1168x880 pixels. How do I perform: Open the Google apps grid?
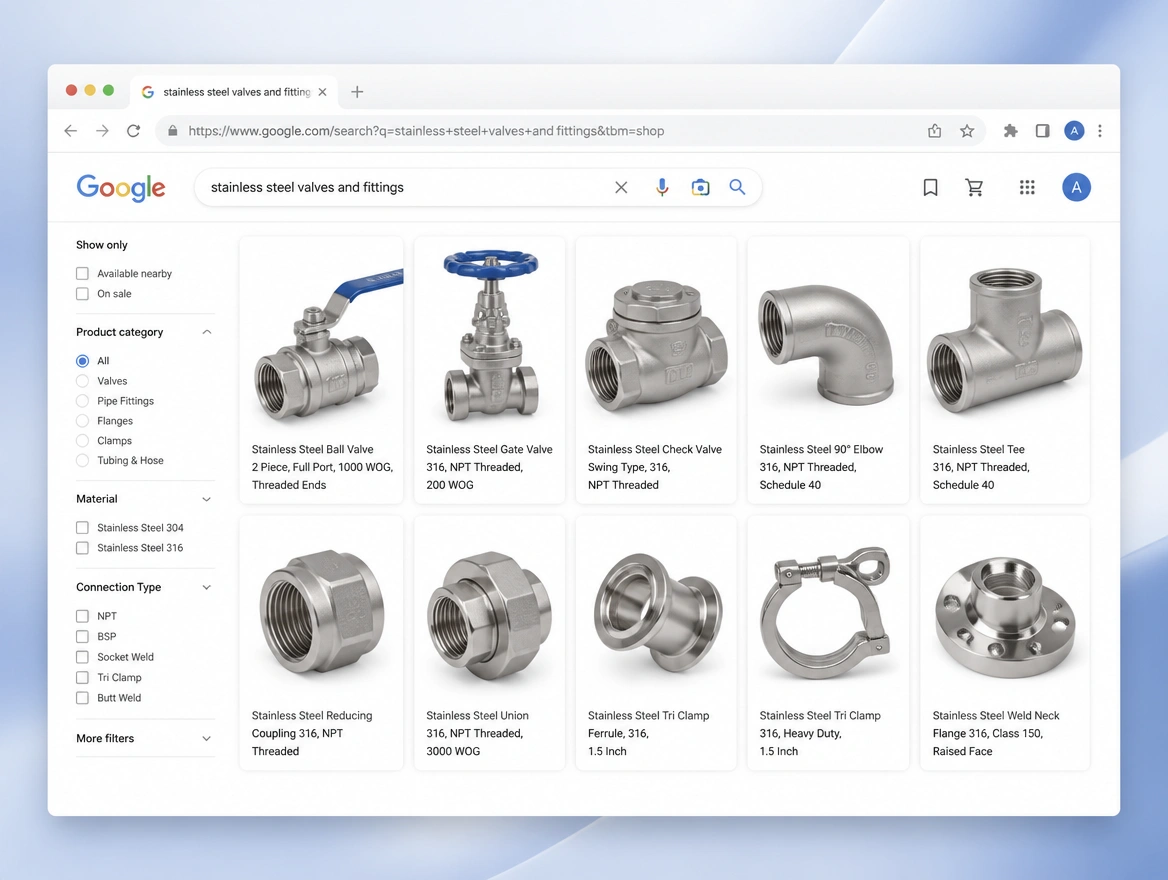pyautogui.click(x=1027, y=188)
